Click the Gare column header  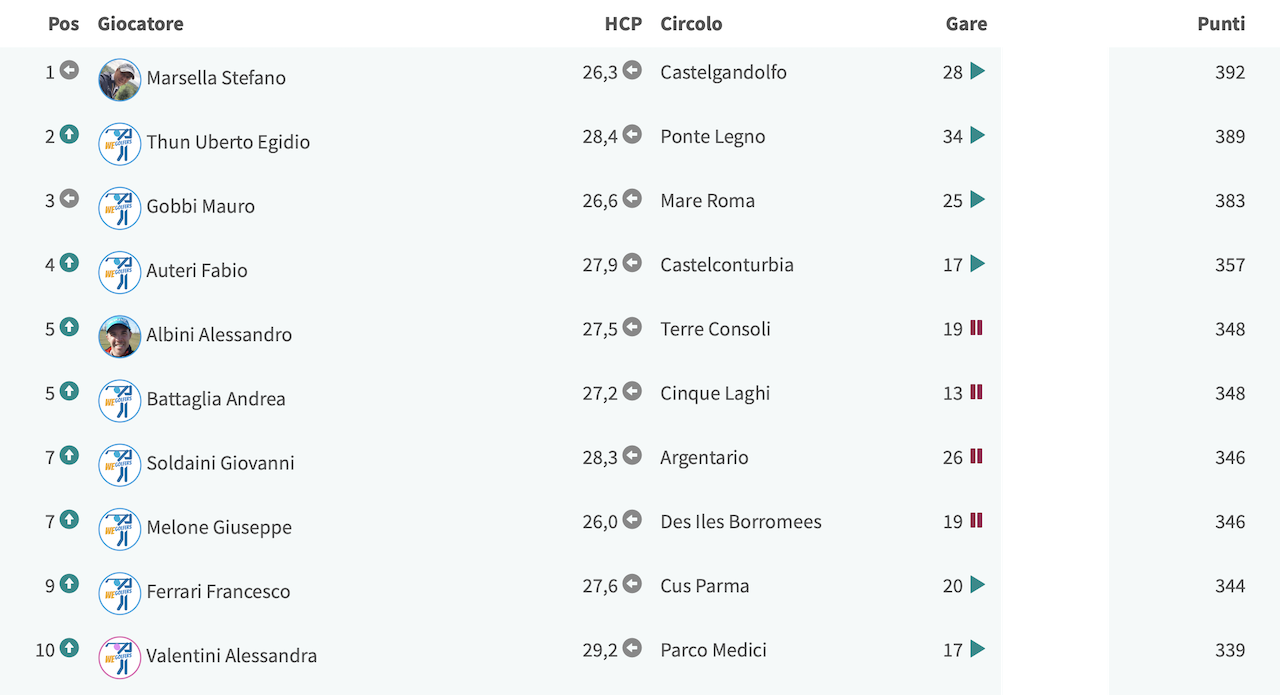966,23
